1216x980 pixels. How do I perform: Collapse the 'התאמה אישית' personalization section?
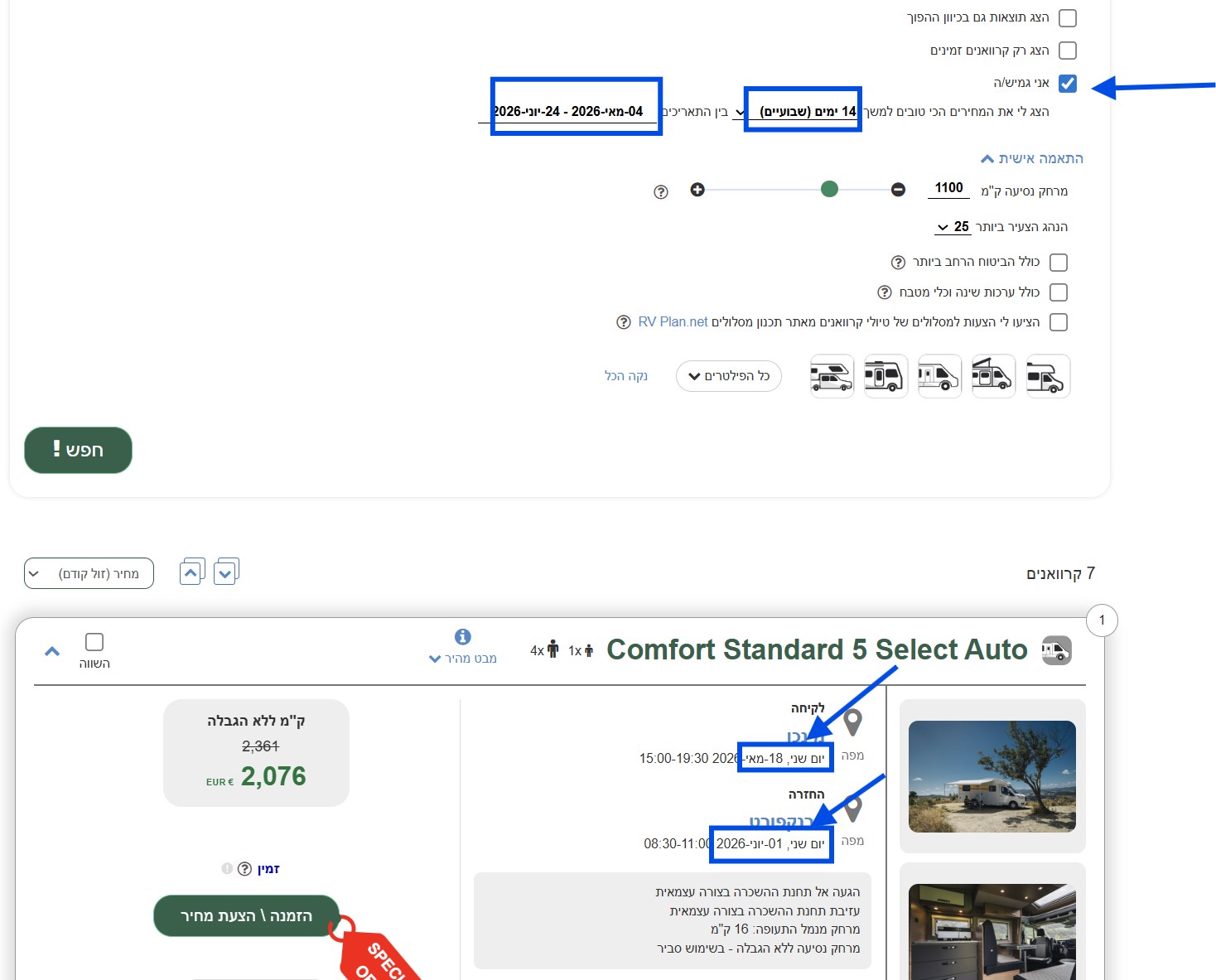(x=1032, y=158)
